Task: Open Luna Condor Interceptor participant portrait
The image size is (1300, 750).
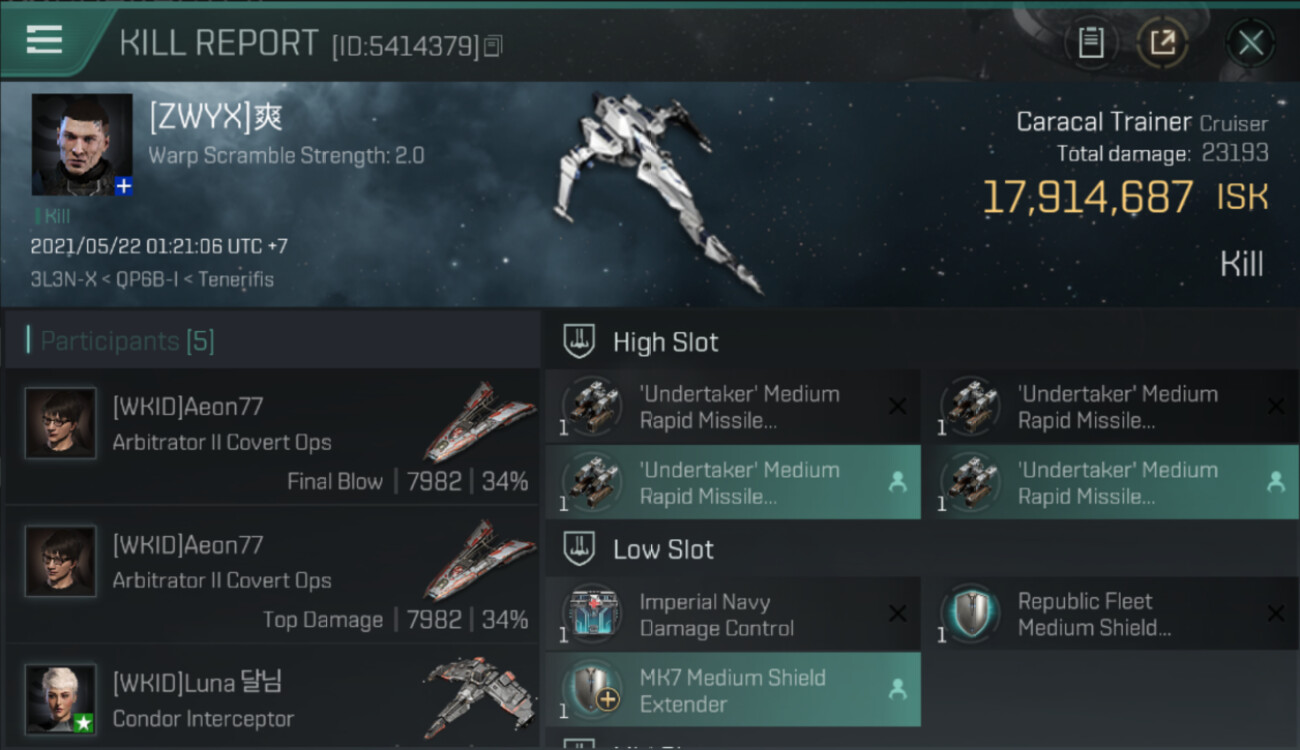Action: (x=61, y=698)
